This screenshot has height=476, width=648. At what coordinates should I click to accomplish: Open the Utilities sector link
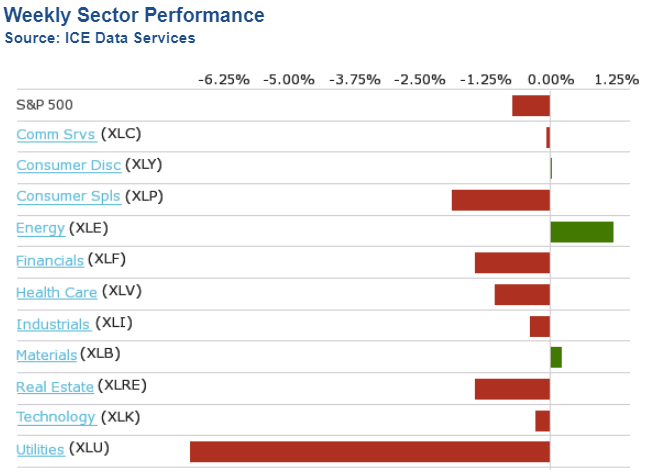[40, 450]
